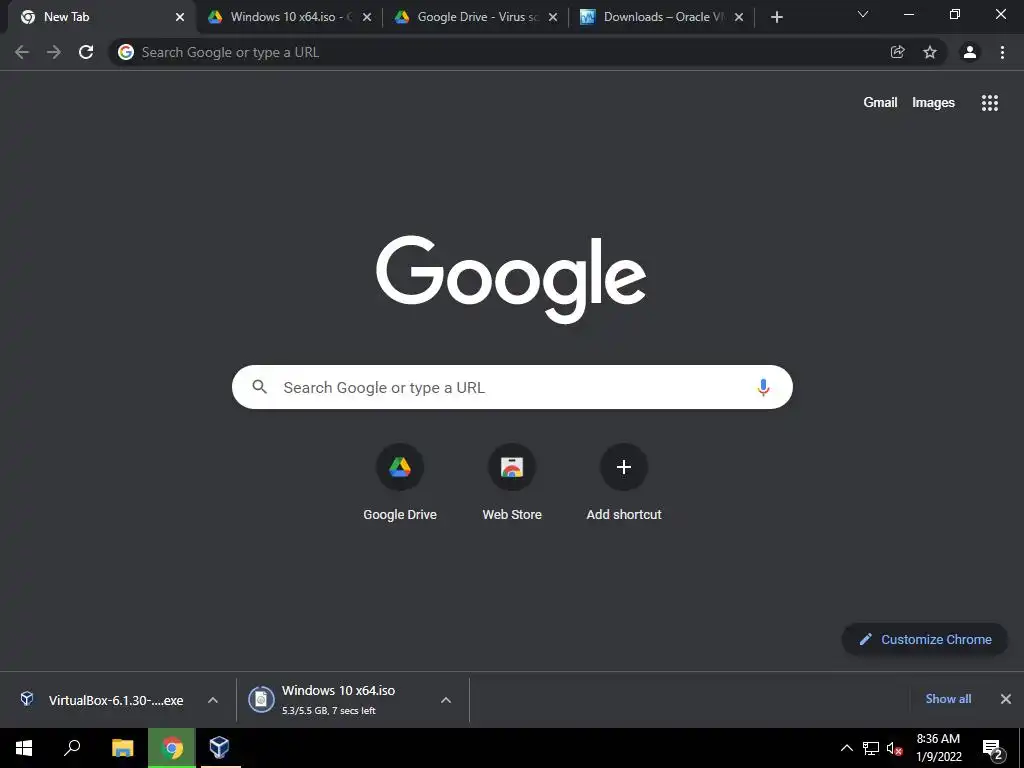
Task: Click the magnifier icon in the search box
Action: pyautogui.click(x=259, y=387)
